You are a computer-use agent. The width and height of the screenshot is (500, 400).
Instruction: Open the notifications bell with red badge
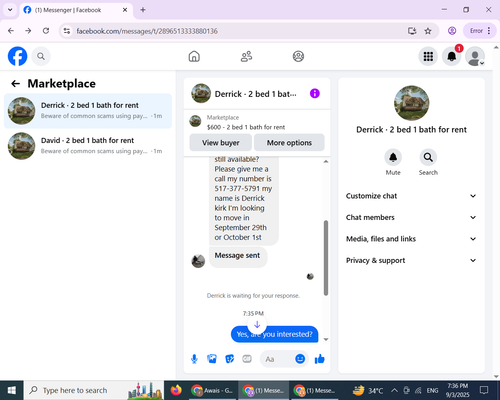click(x=452, y=56)
